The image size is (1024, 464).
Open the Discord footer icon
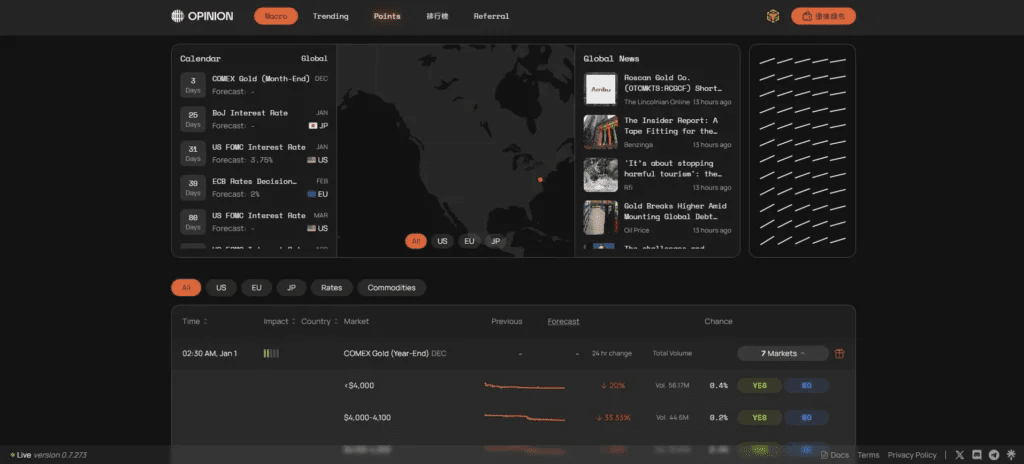(x=977, y=455)
